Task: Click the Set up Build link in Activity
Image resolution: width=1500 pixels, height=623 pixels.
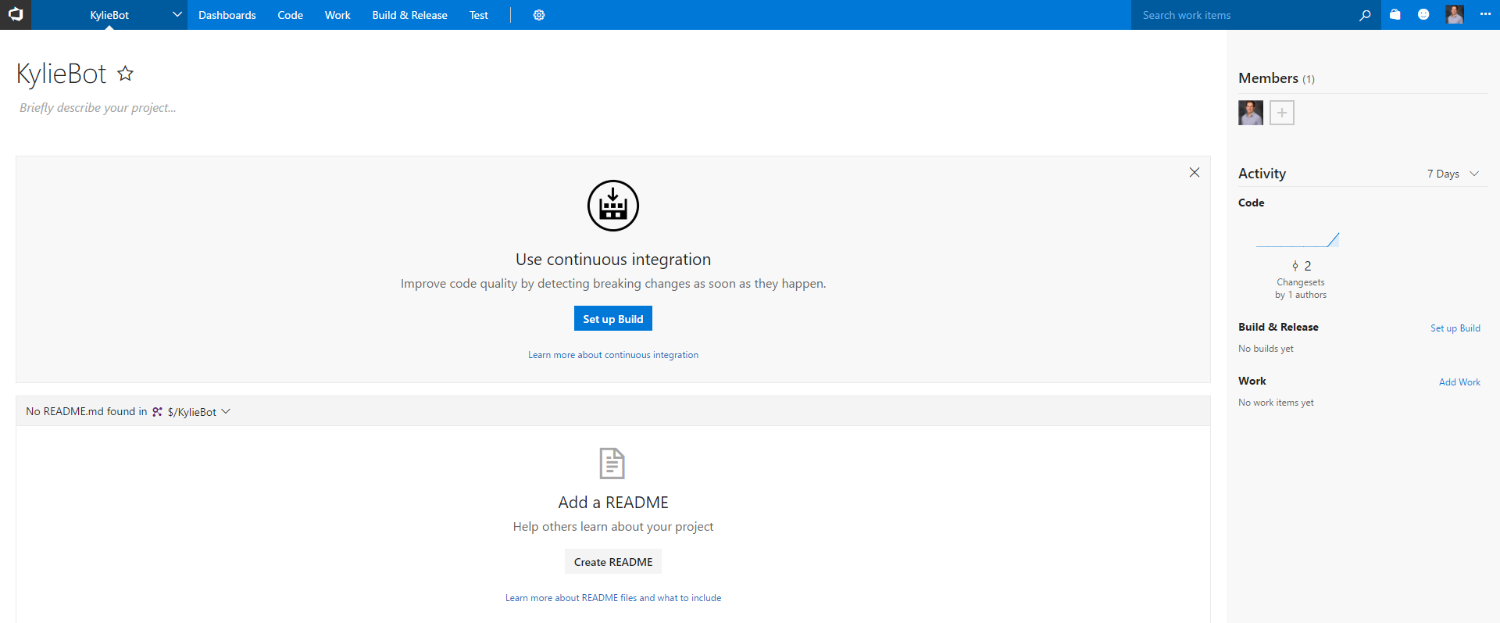Action: [1455, 328]
